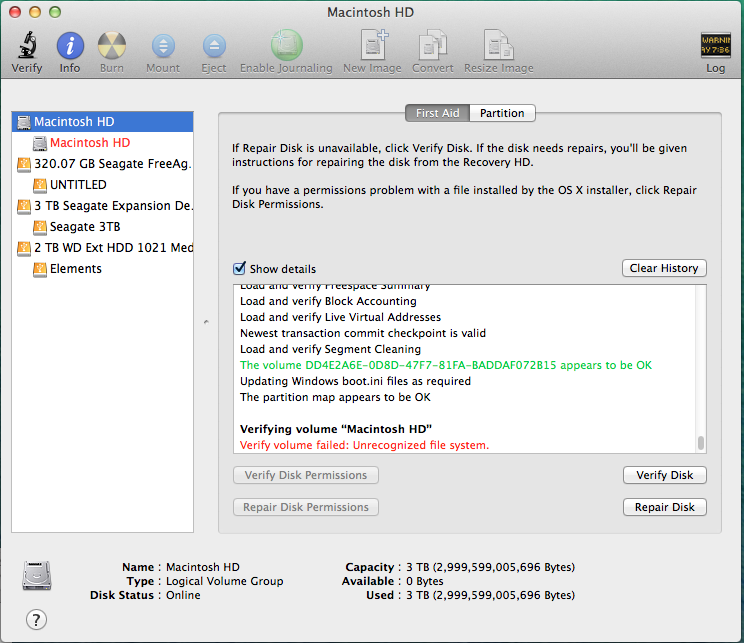The image size is (744, 643).
Task: Click 'Load and verify Live Virtual Addresses' line
Action: (x=340, y=317)
